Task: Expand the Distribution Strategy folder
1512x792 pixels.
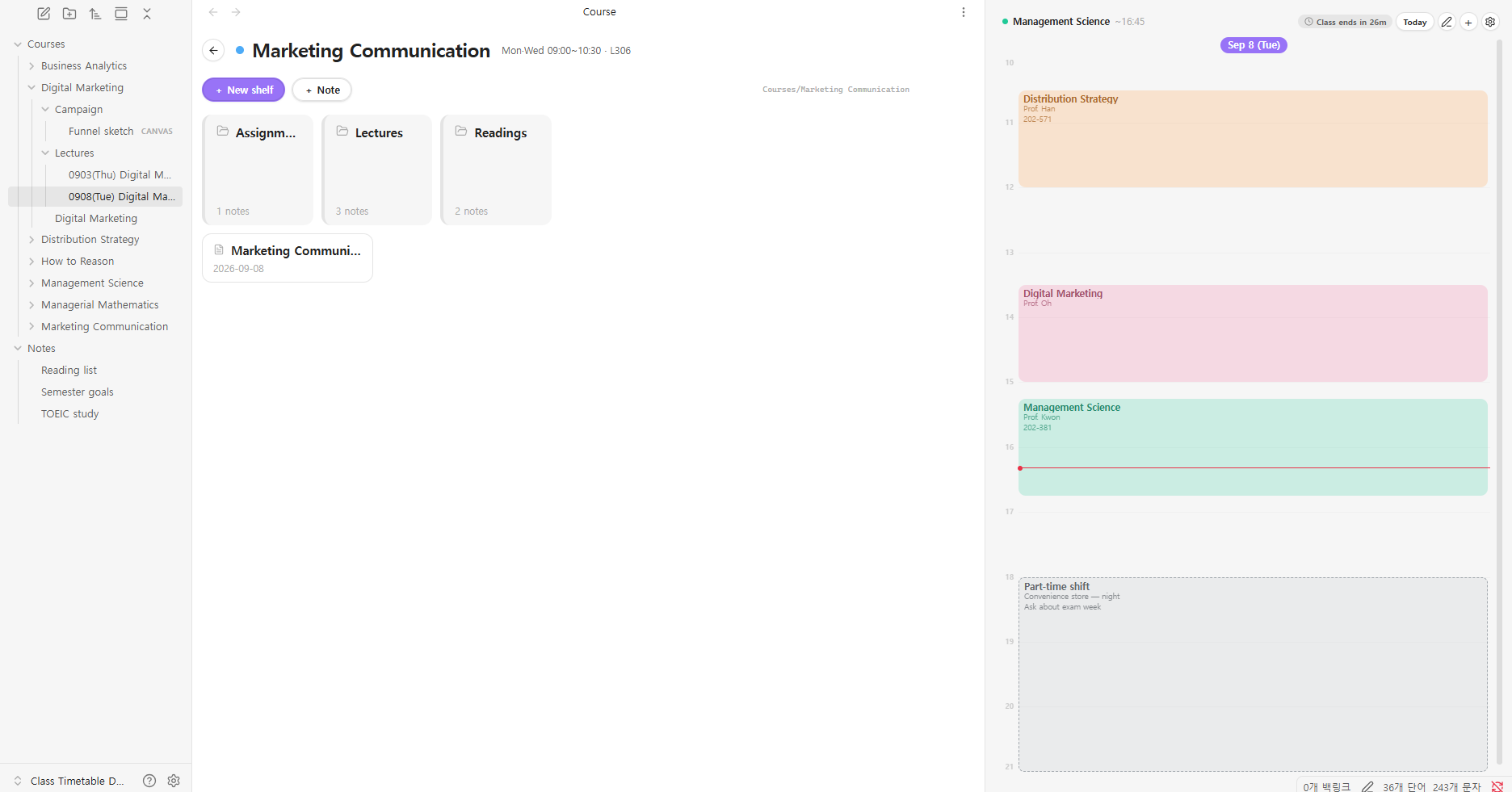Action: pos(31,240)
